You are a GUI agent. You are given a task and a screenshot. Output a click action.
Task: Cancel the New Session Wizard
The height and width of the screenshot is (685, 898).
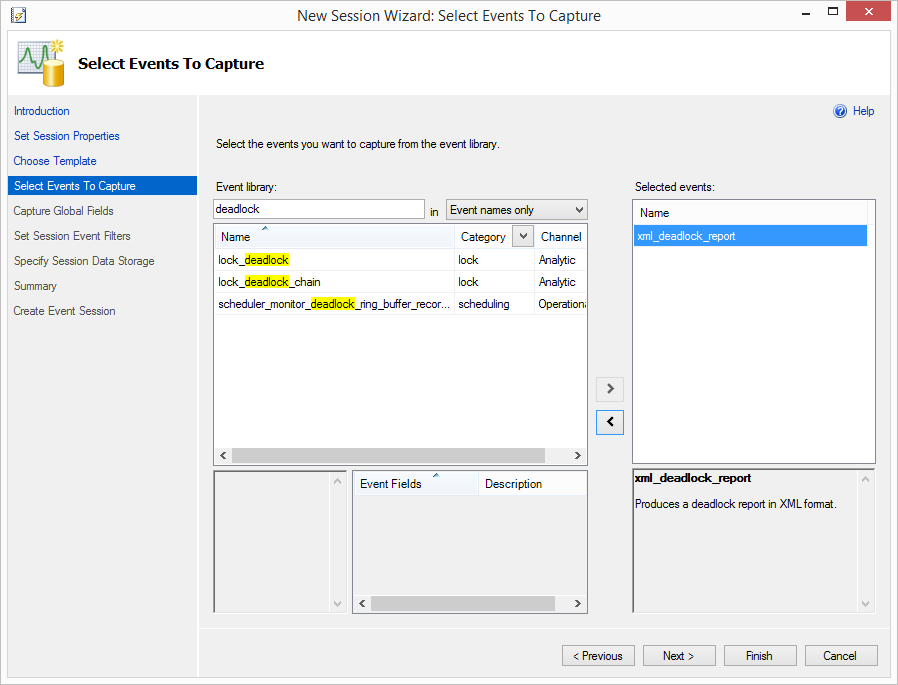click(x=840, y=656)
